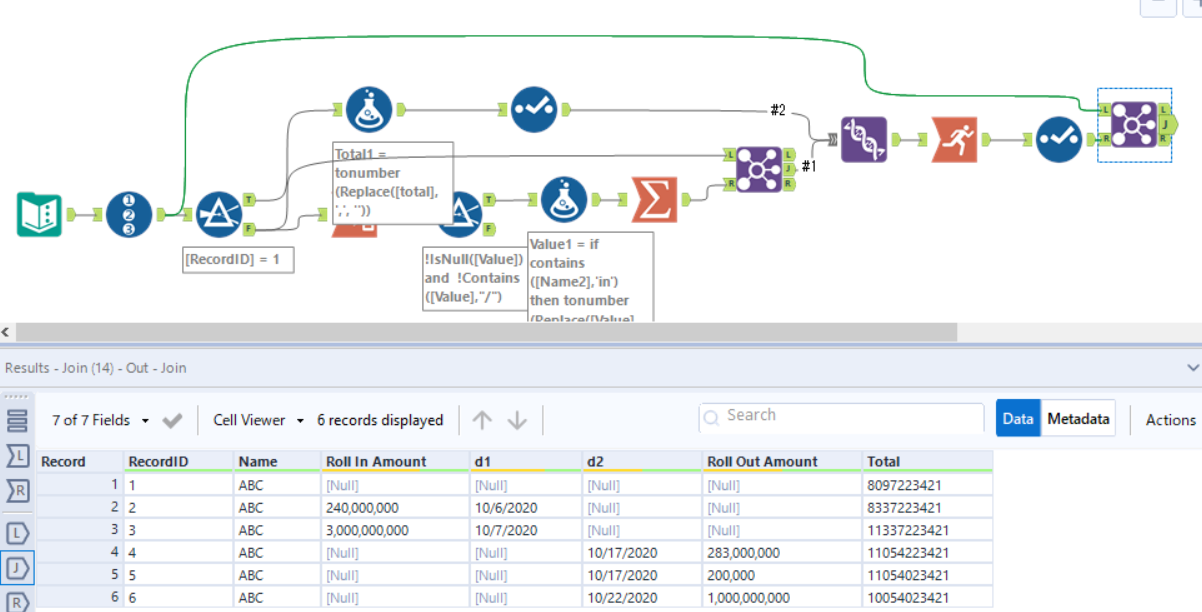Select the Formula tool computing Total1
The width and height of the screenshot is (1202, 612).
368,110
